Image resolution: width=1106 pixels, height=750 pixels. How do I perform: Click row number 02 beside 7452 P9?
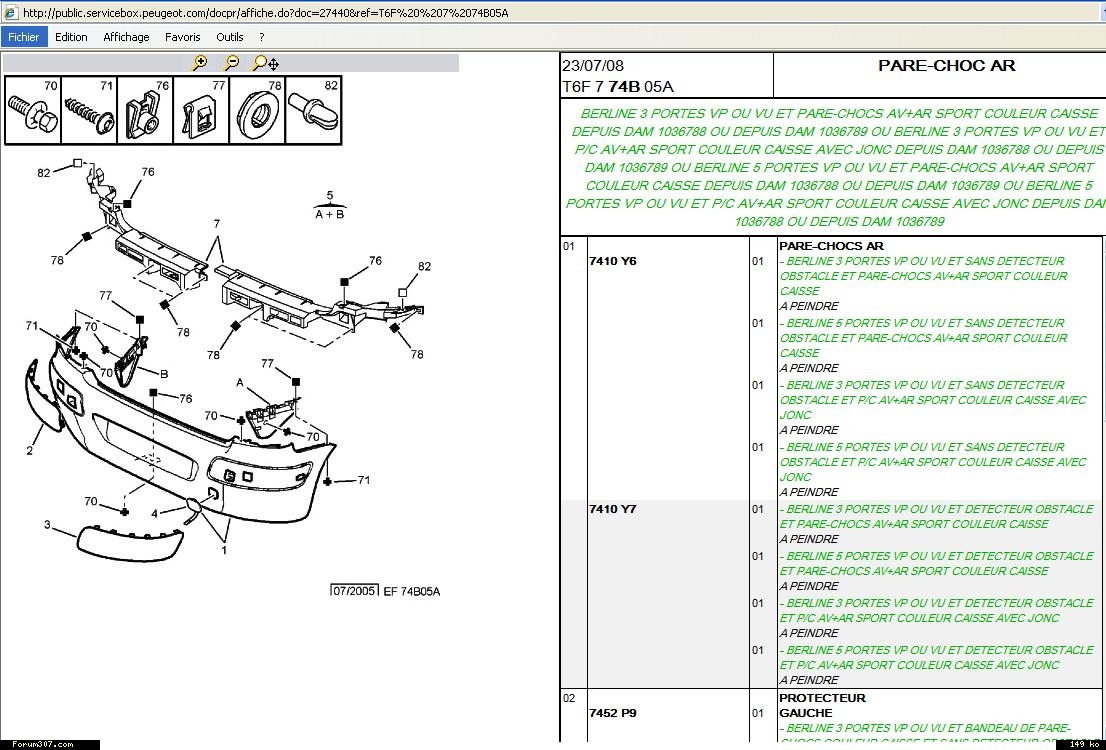pos(569,698)
